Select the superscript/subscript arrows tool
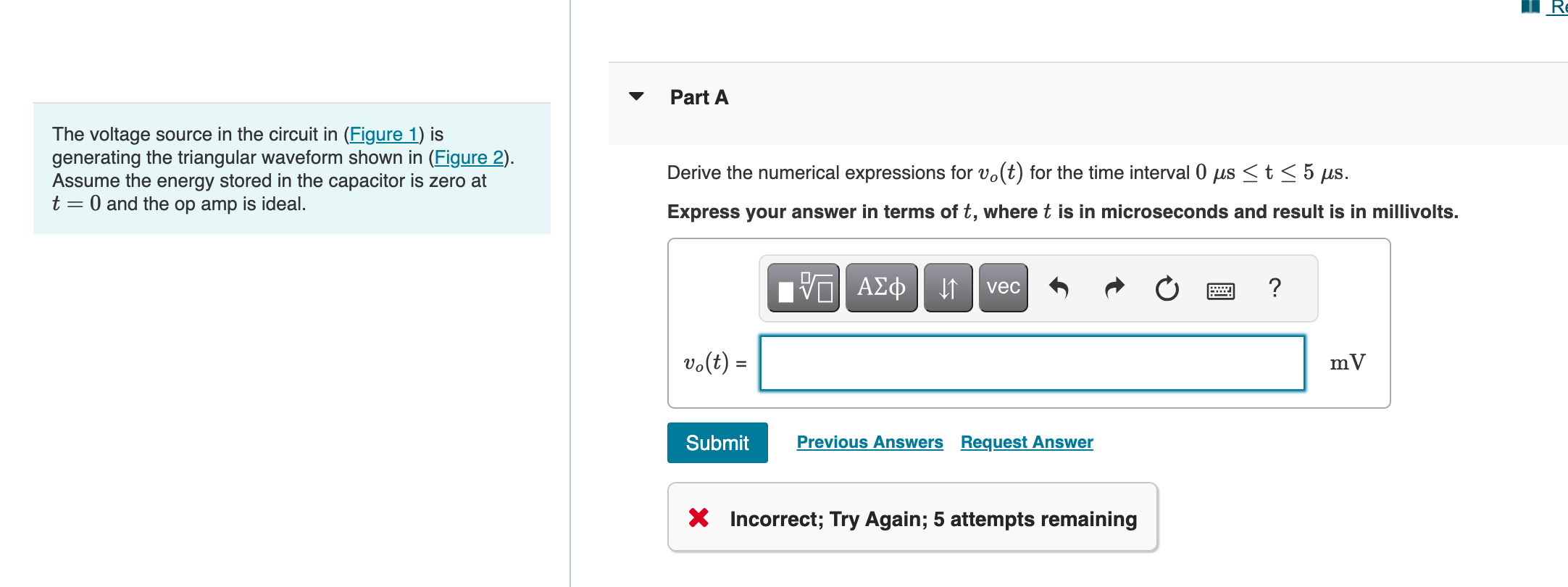1568x587 pixels. pos(948,287)
